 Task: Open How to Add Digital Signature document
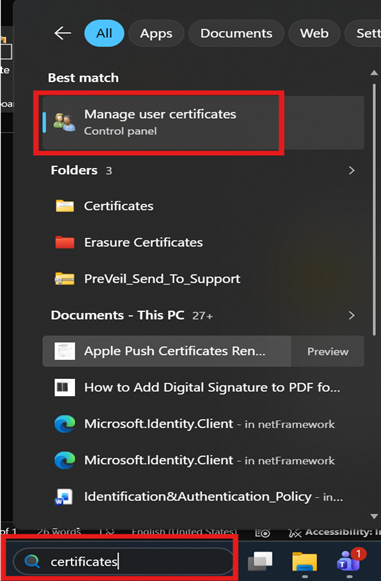pos(203,388)
